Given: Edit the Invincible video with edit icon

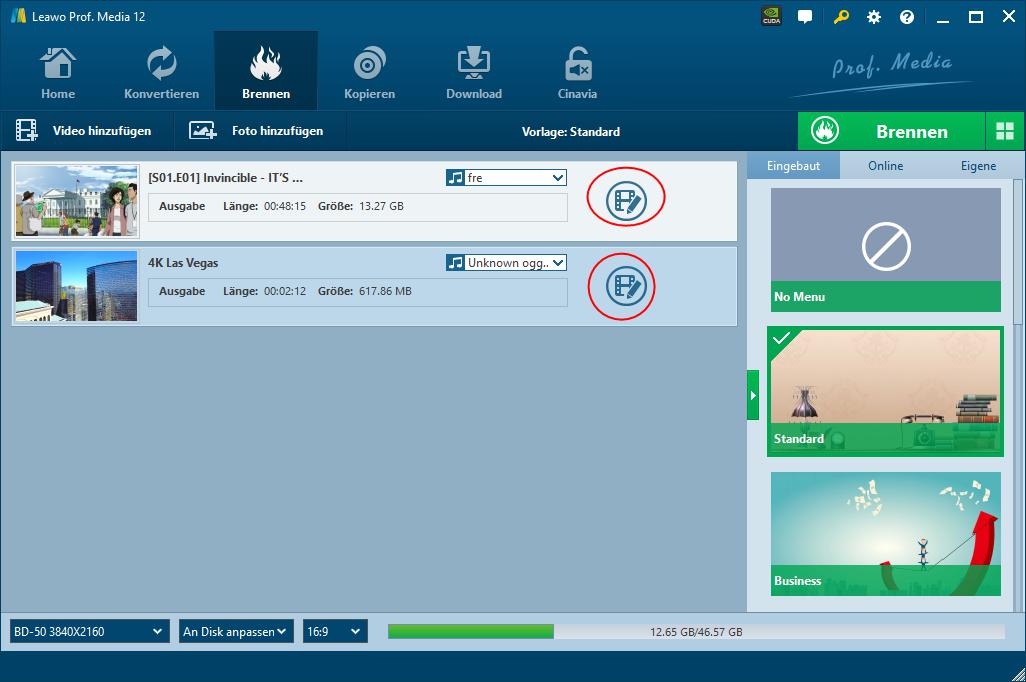Looking at the screenshot, I should tap(626, 201).
